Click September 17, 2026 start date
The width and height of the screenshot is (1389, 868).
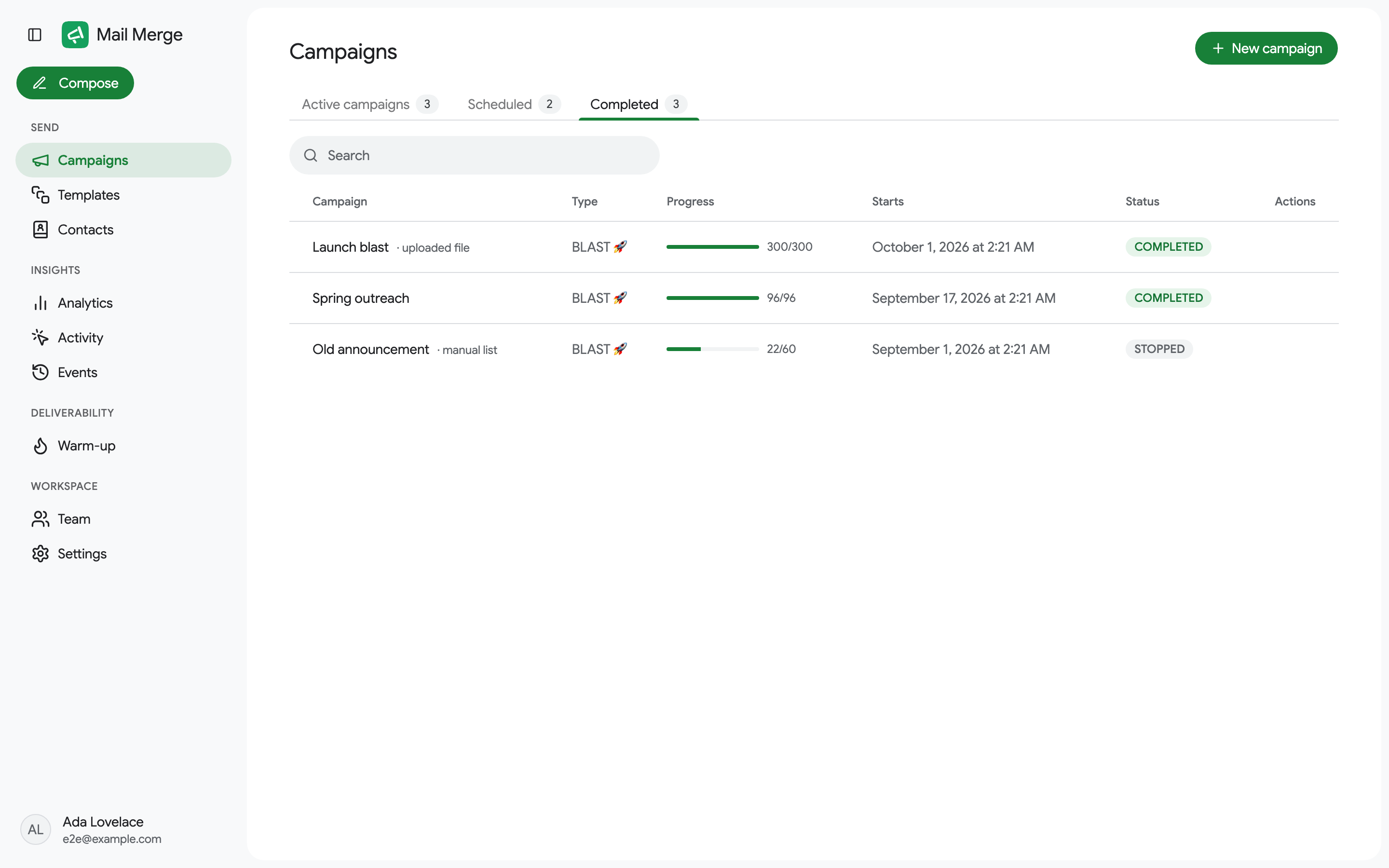(963, 298)
